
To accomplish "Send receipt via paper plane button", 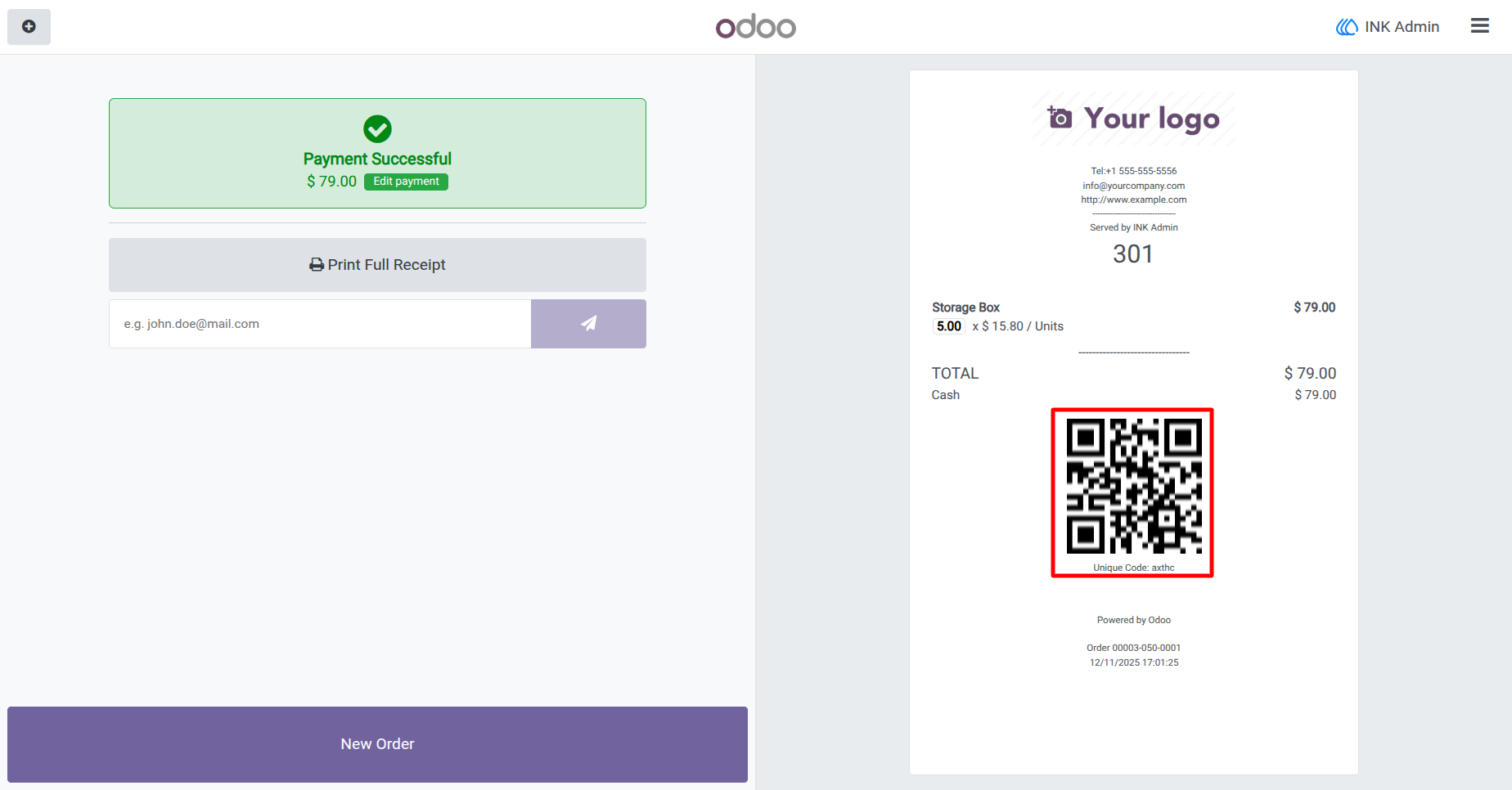I will click(588, 324).
